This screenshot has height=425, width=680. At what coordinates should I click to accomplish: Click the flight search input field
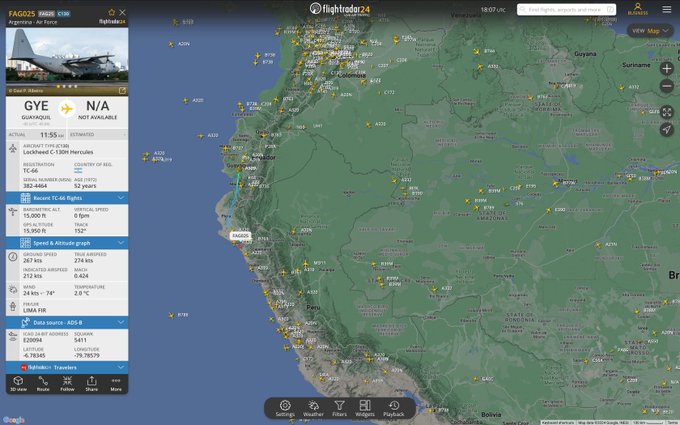point(566,9)
